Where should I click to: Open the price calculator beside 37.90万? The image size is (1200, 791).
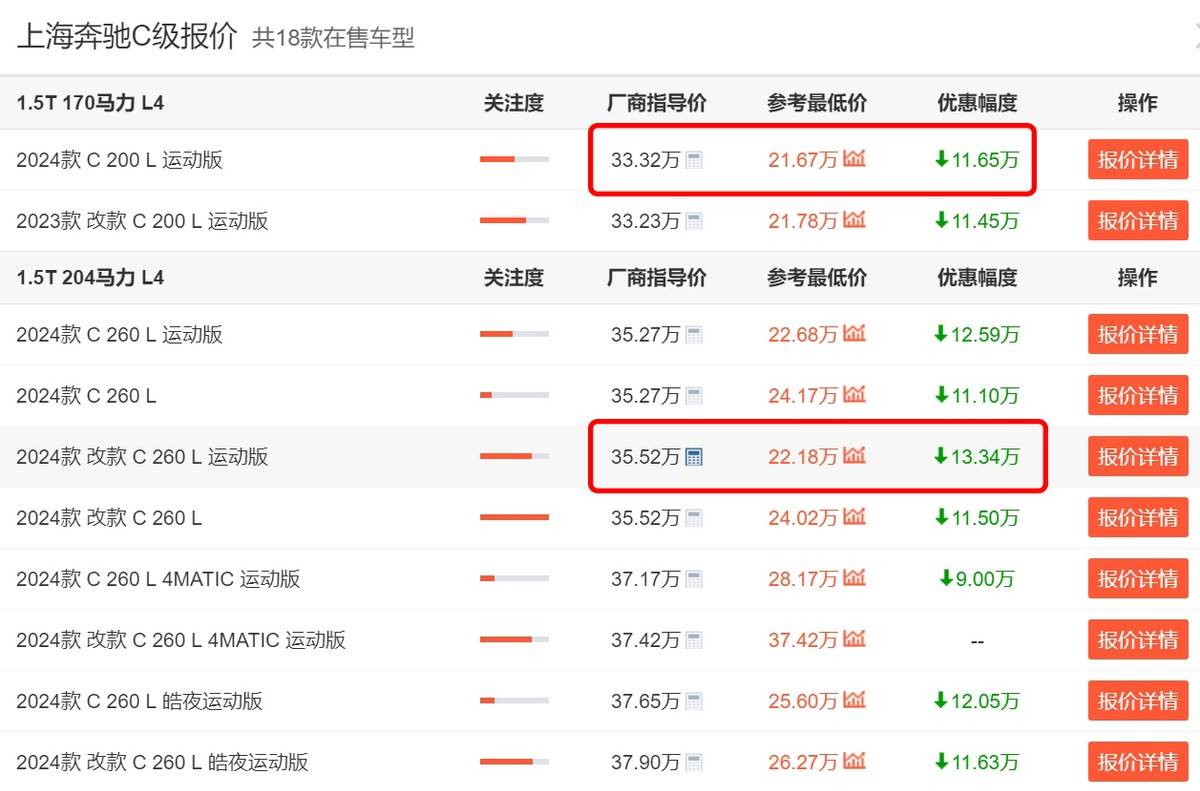694,762
